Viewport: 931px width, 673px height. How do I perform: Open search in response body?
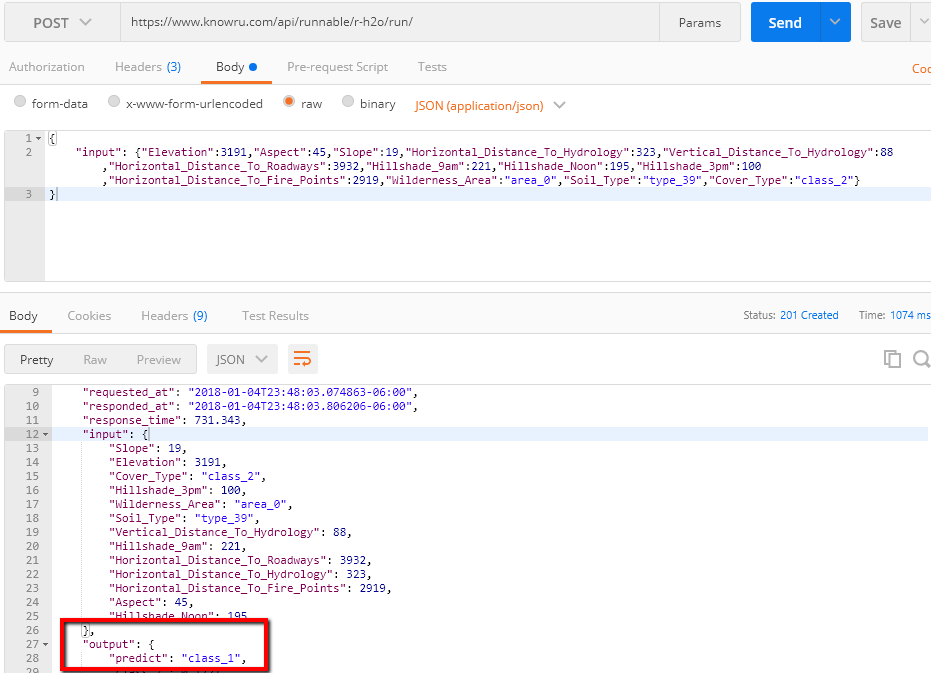922,359
